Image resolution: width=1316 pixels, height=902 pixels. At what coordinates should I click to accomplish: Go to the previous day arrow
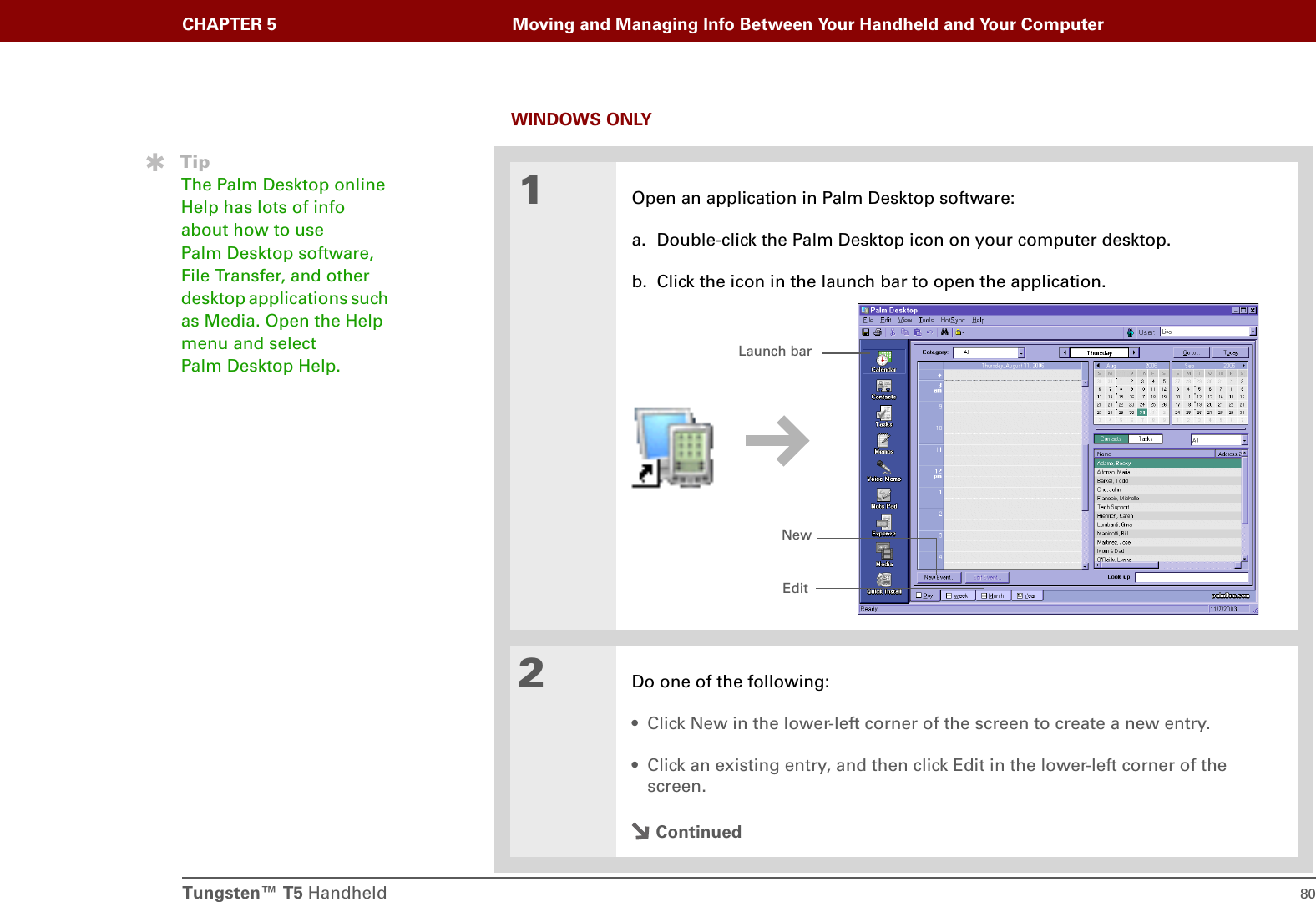pyautogui.click(x=1064, y=352)
